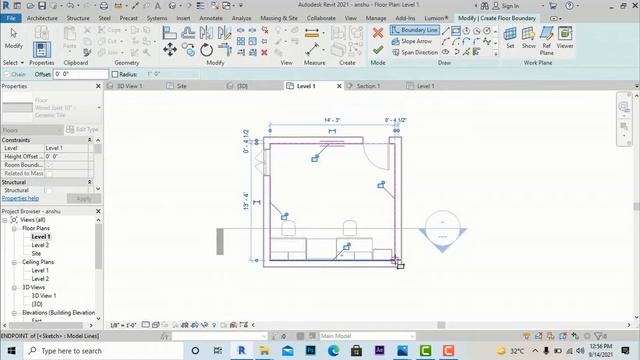Toggle the Structural checkbox
640x360 pixels.
[49, 191]
